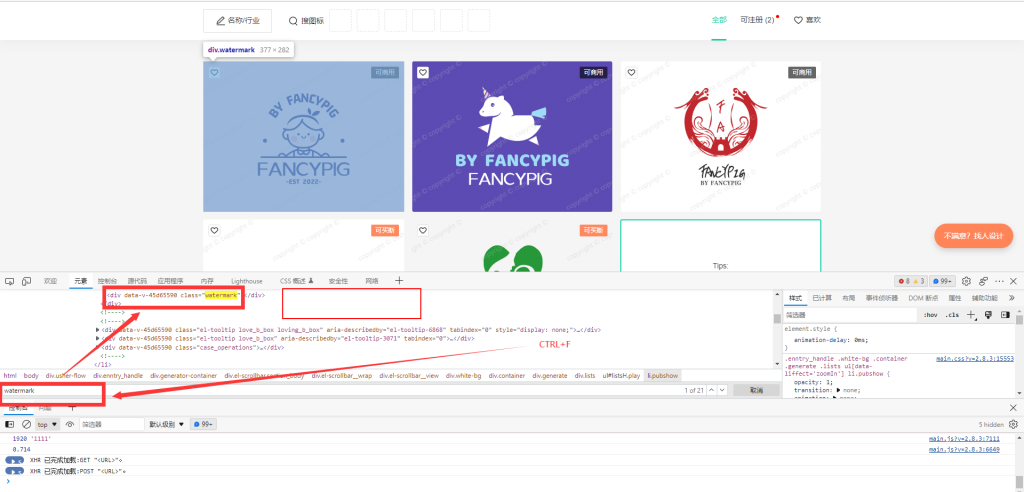Select the 可注册 (2) filter
The height and width of the screenshot is (492, 1024).
758,20
